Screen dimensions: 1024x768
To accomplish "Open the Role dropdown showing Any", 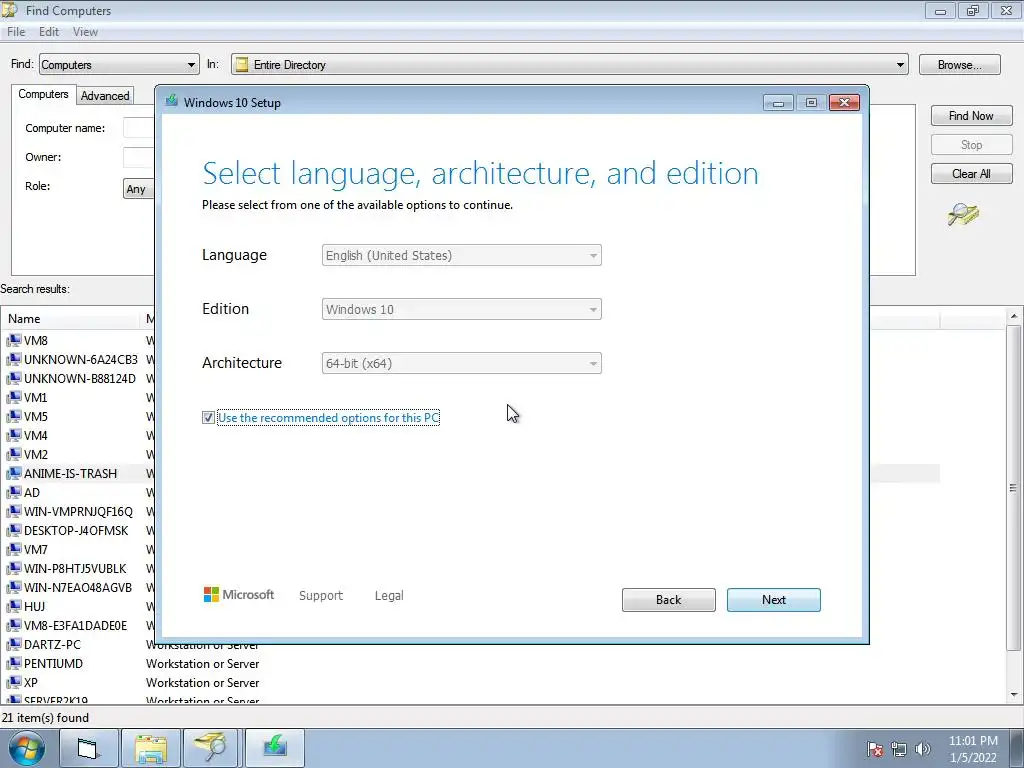I will 138,189.
